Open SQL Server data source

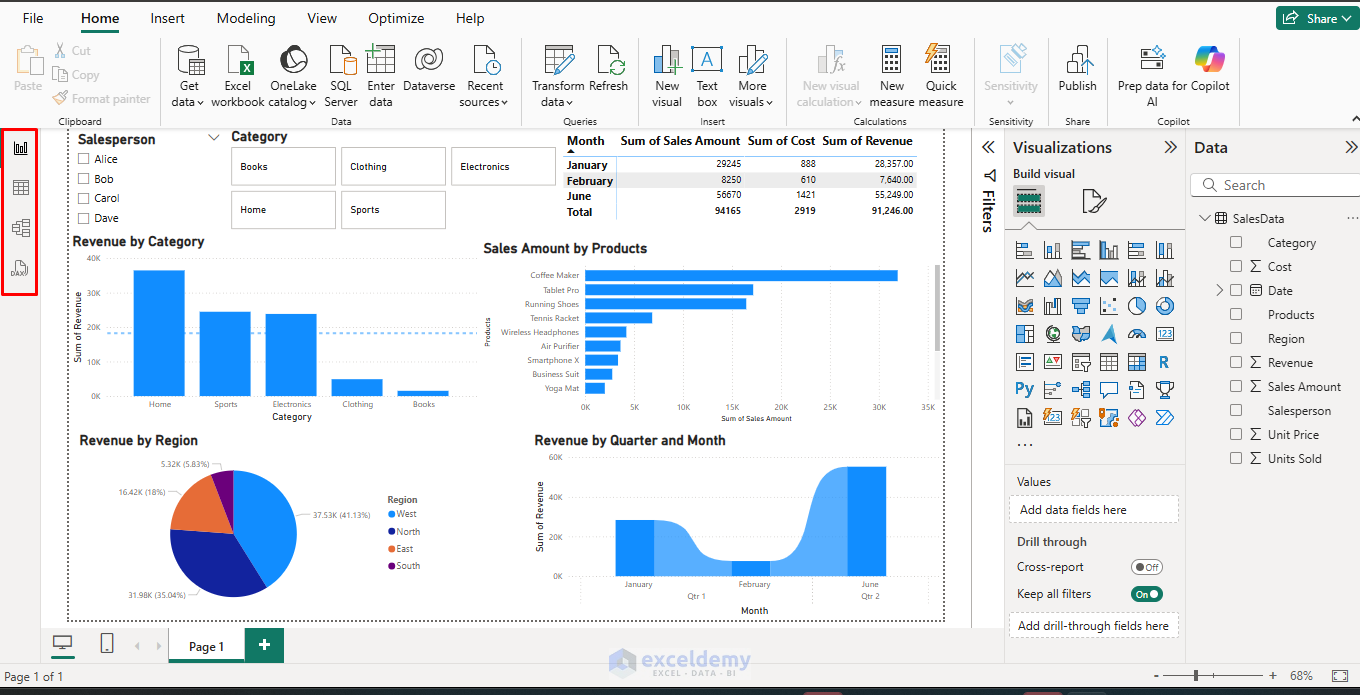tap(341, 76)
